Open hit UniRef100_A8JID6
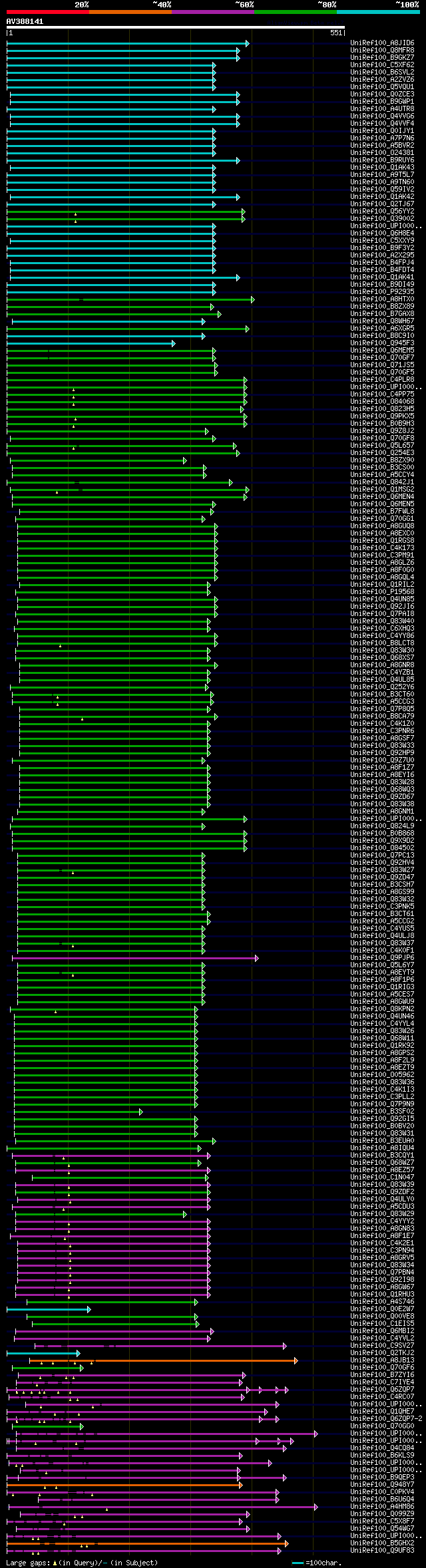426x1568 pixels. (x=382, y=43)
